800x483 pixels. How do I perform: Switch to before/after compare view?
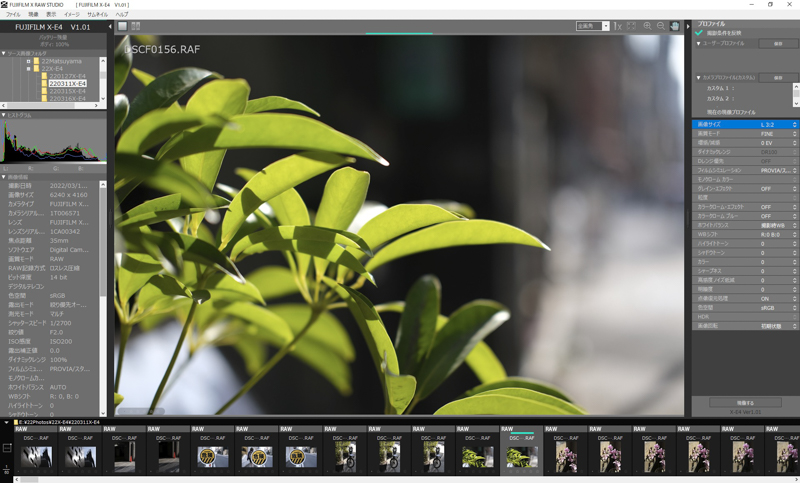[x=136, y=26]
